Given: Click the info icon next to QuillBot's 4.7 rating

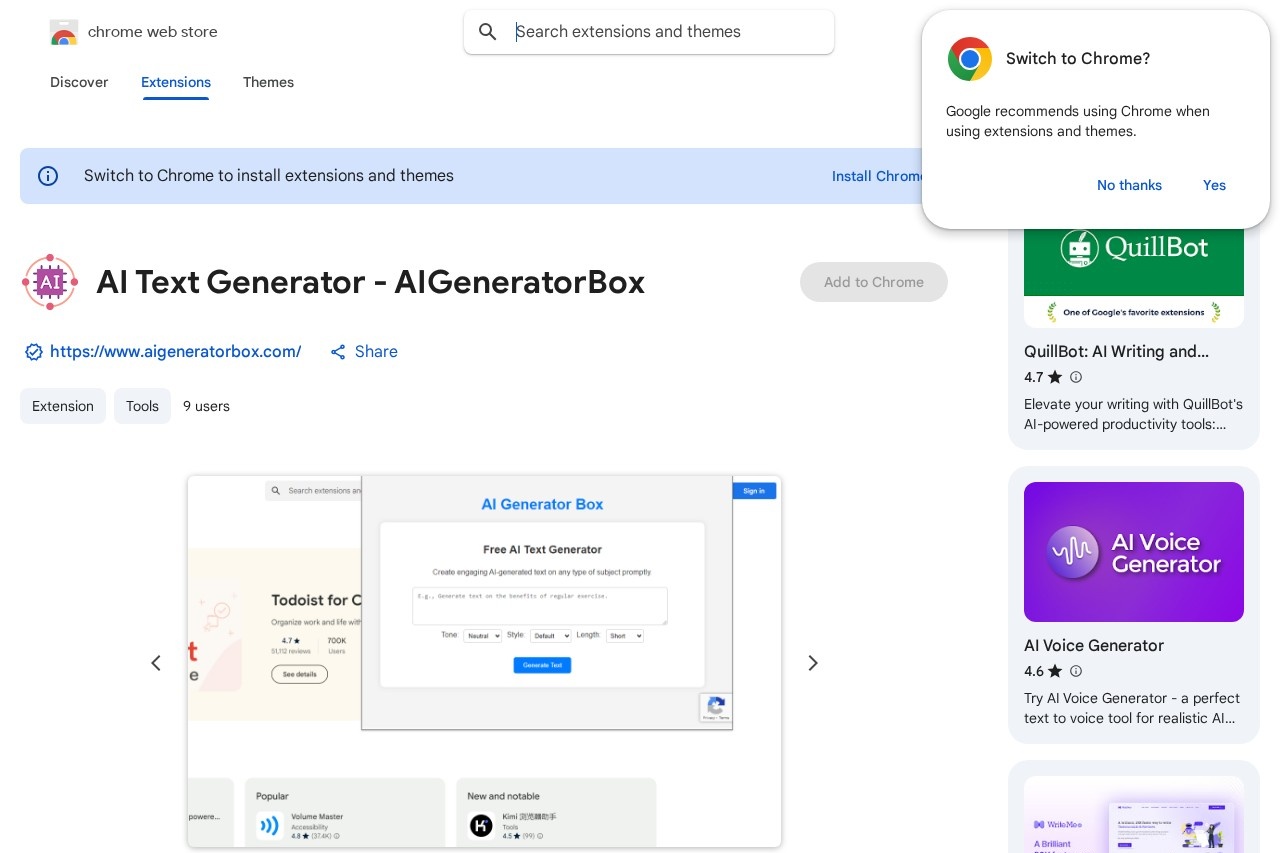Looking at the screenshot, I should click(1076, 378).
